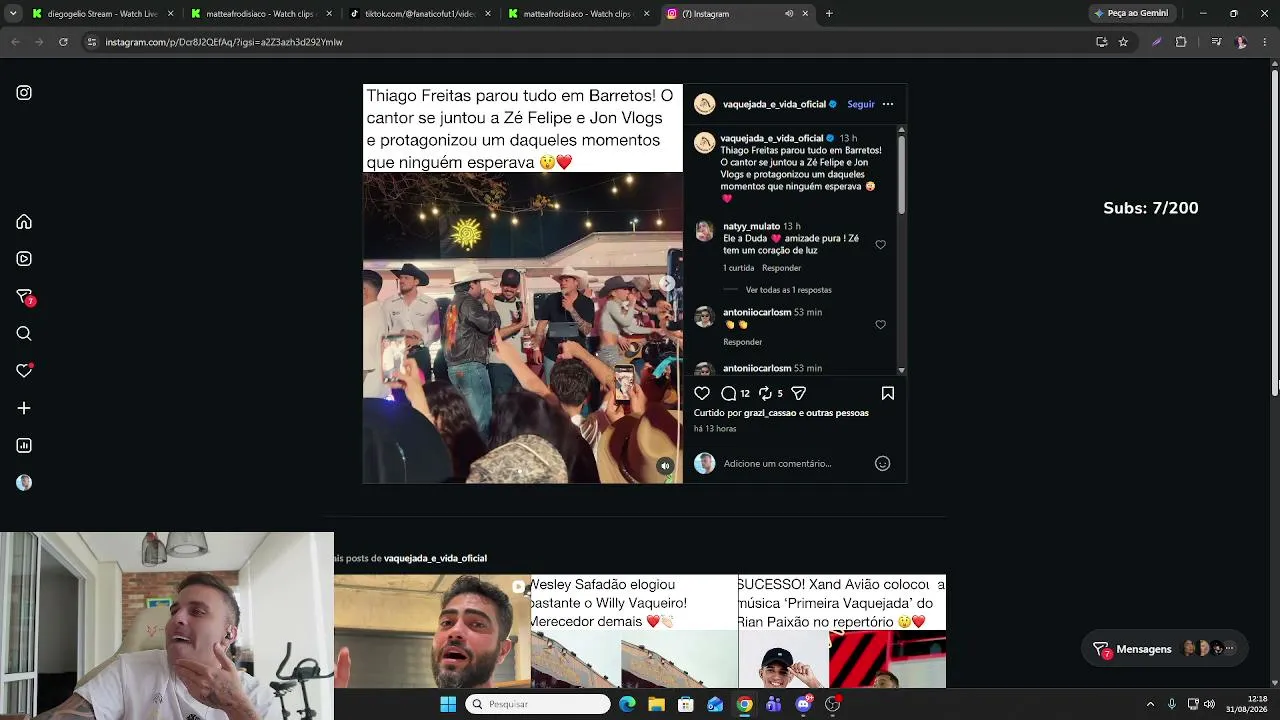Open the Instagram logo home link
This screenshot has height=720, width=1280.
(x=24, y=93)
